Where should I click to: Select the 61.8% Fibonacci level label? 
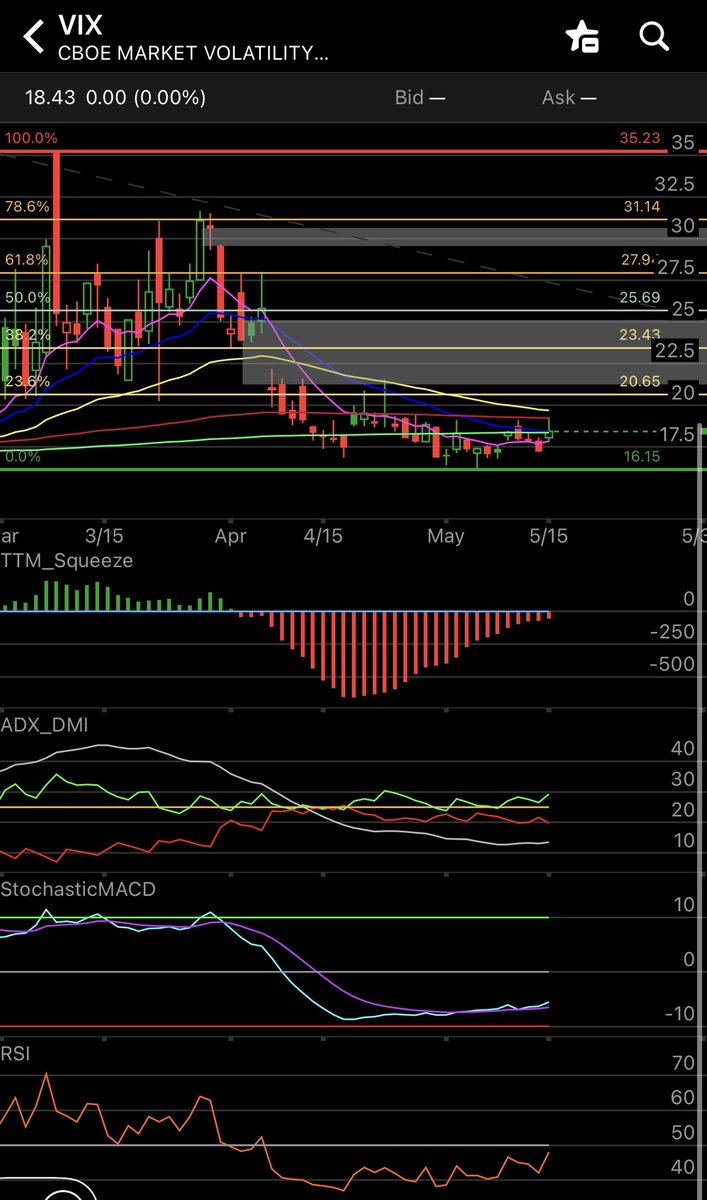click(x=26, y=259)
